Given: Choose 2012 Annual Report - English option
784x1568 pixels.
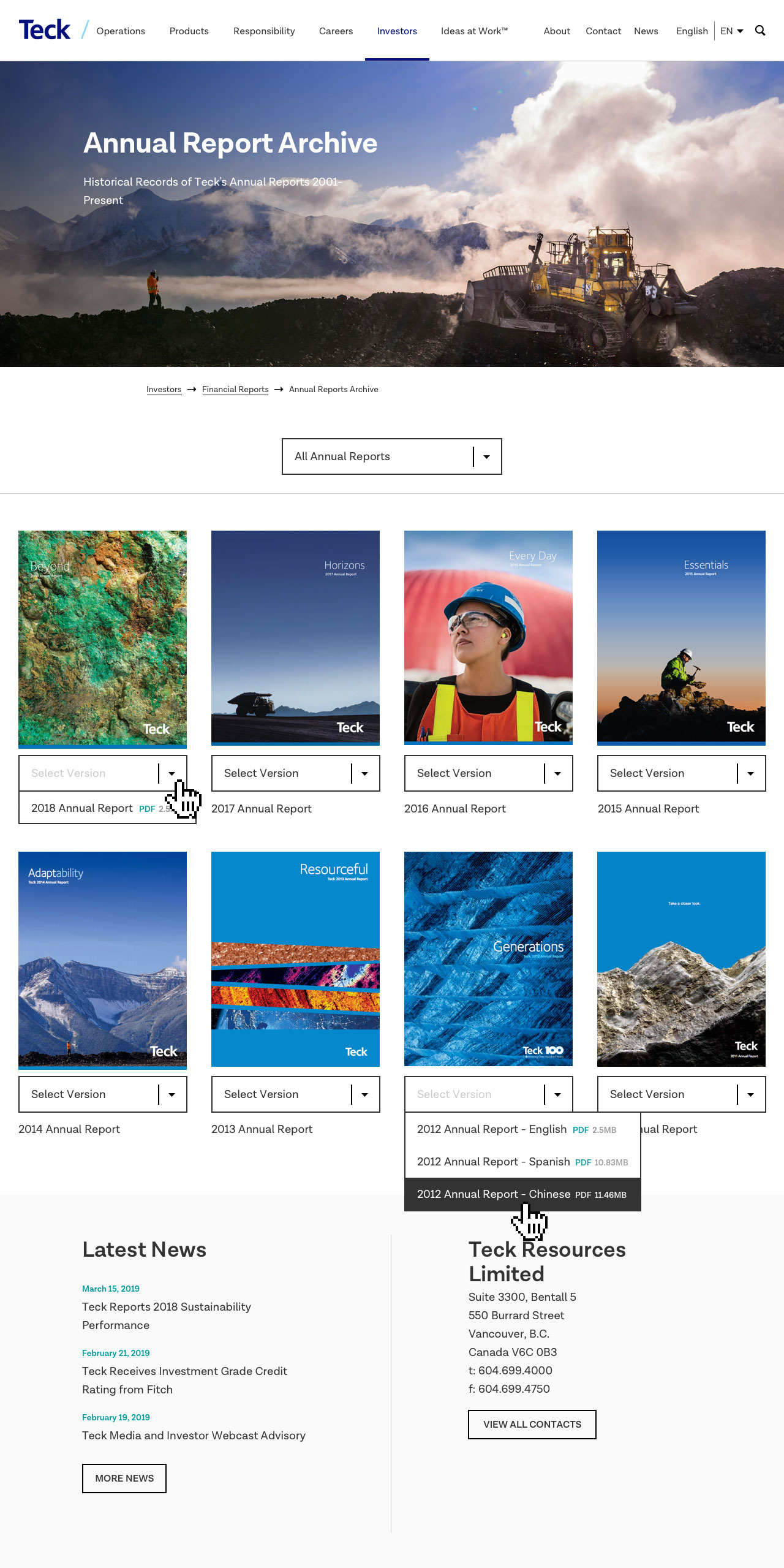Looking at the screenshot, I should click(x=522, y=1129).
